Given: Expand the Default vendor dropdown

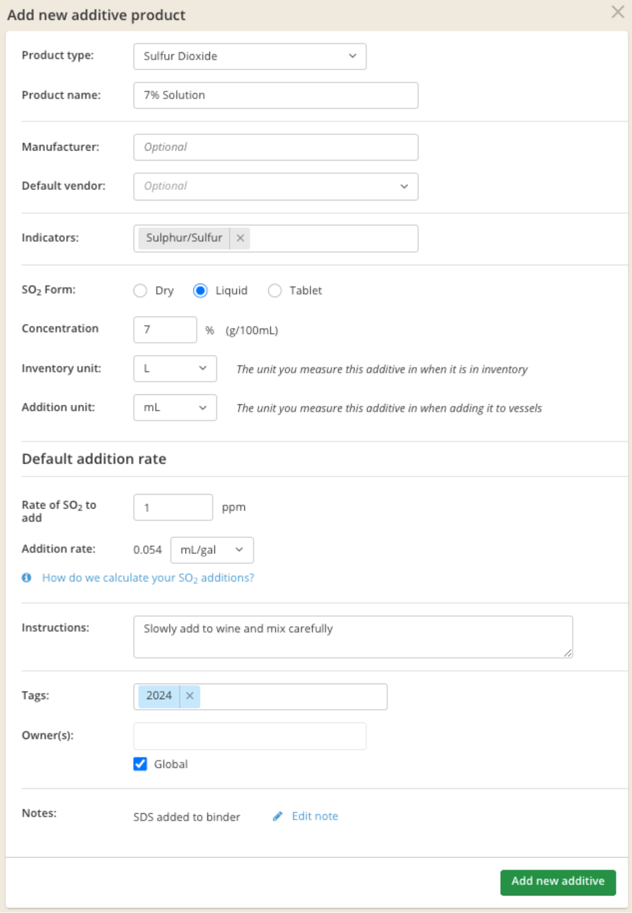Looking at the screenshot, I should click(276, 186).
